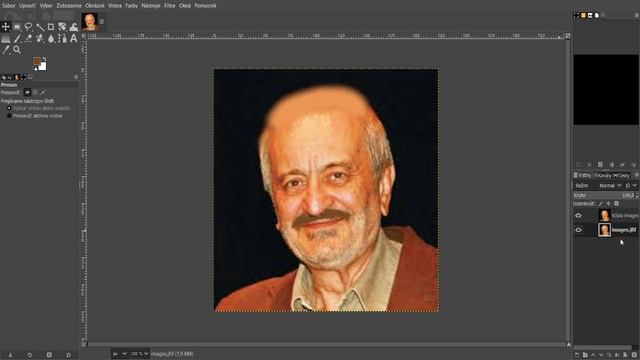Select the Text tool
This screenshot has height=360, width=640.
pos(74,39)
